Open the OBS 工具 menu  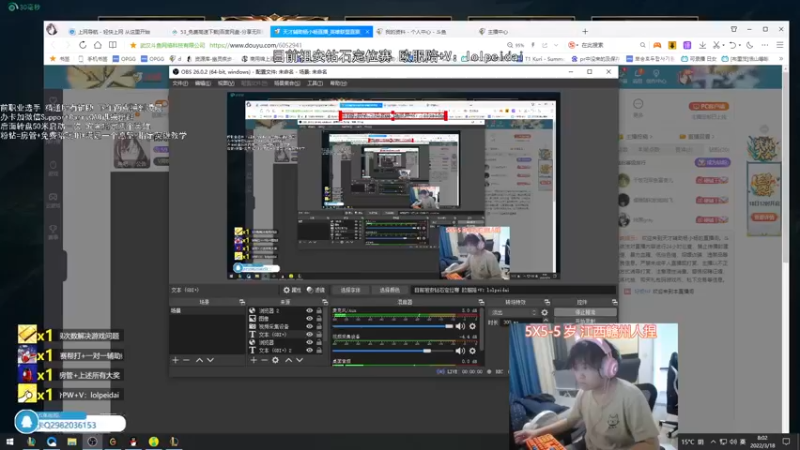pos(315,83)
